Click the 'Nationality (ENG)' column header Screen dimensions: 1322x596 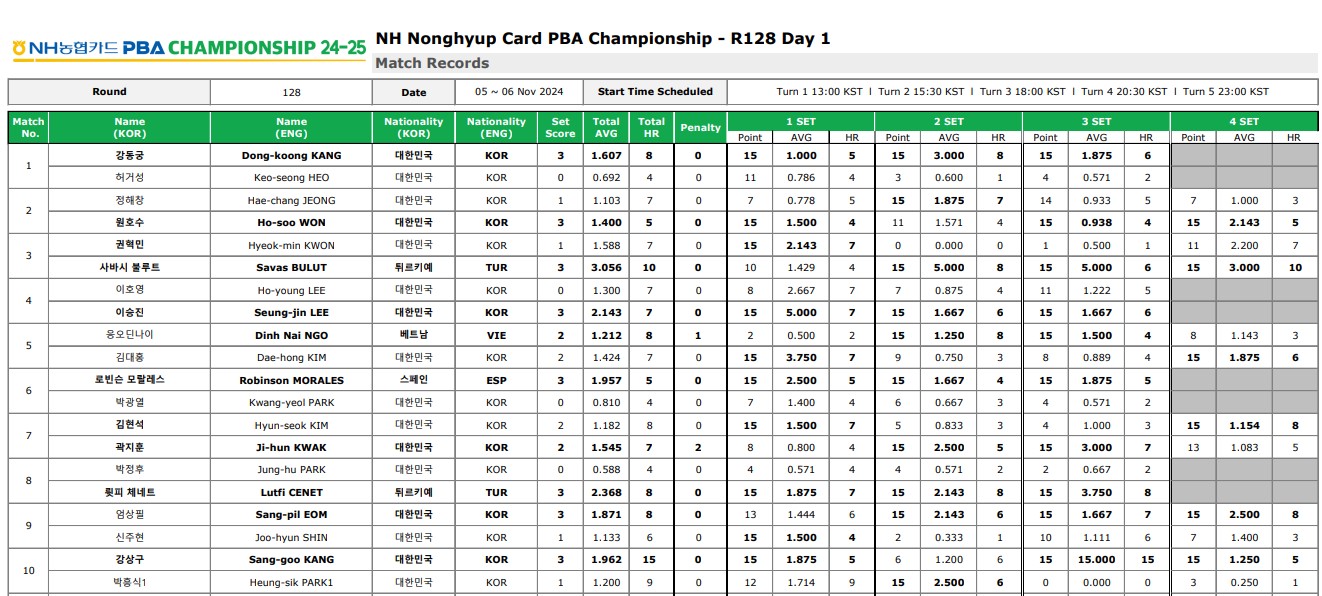(496, 127)
